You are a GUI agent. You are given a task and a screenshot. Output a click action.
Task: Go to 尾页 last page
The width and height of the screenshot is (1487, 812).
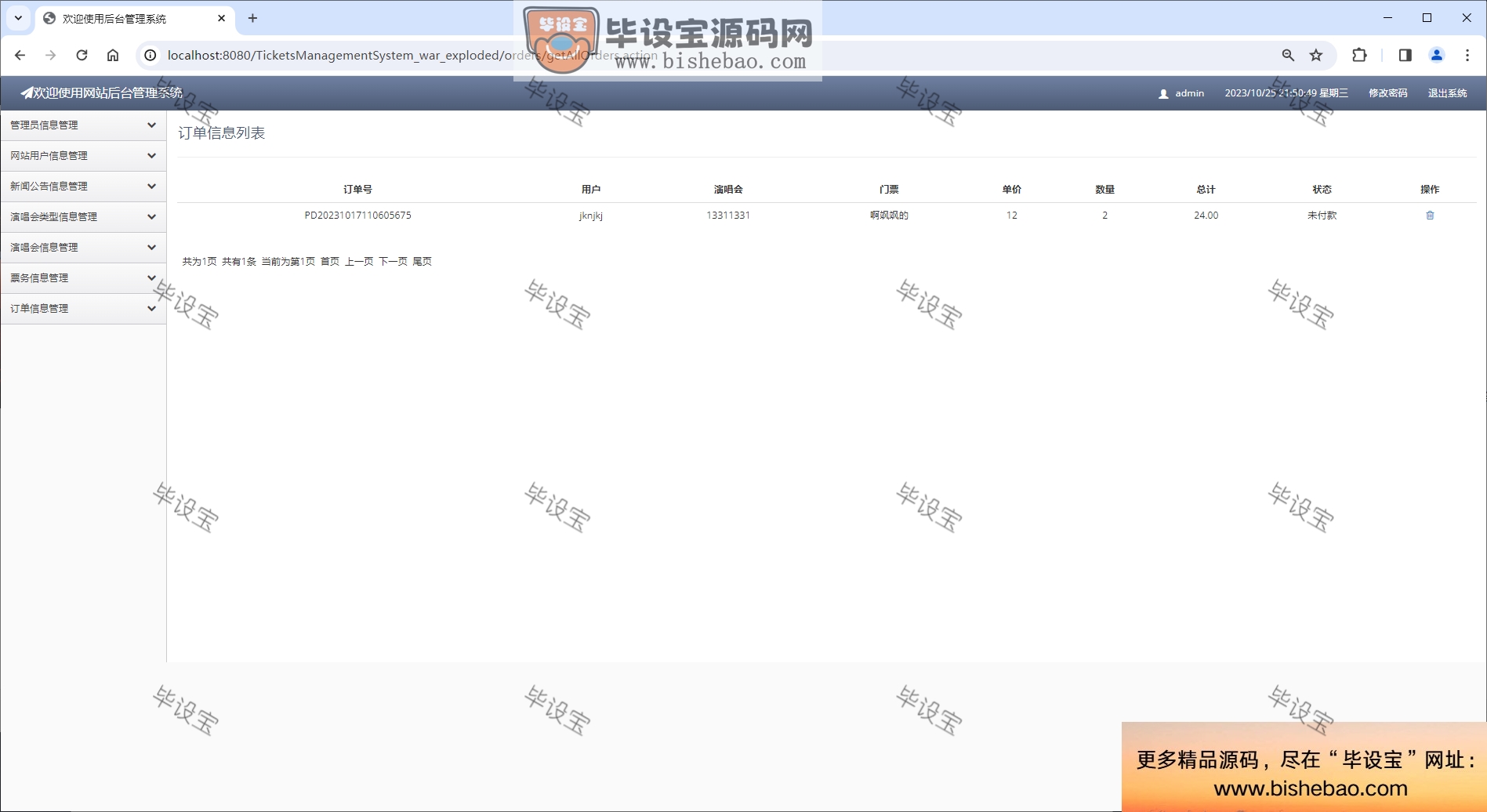(422, 262)
